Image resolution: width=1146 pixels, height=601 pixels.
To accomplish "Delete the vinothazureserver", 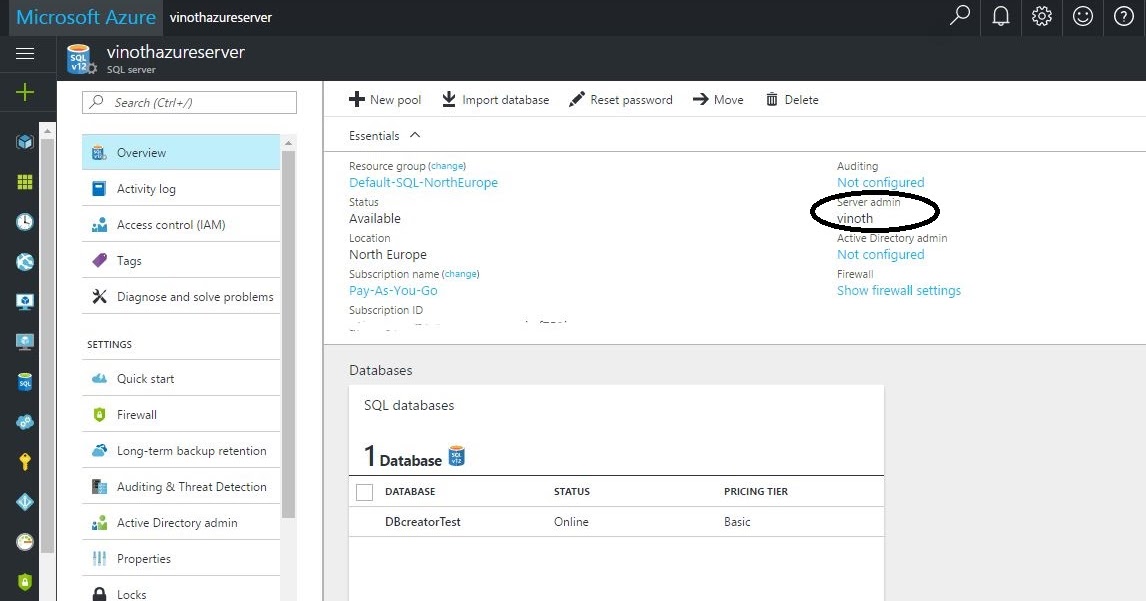I will 792,99.
